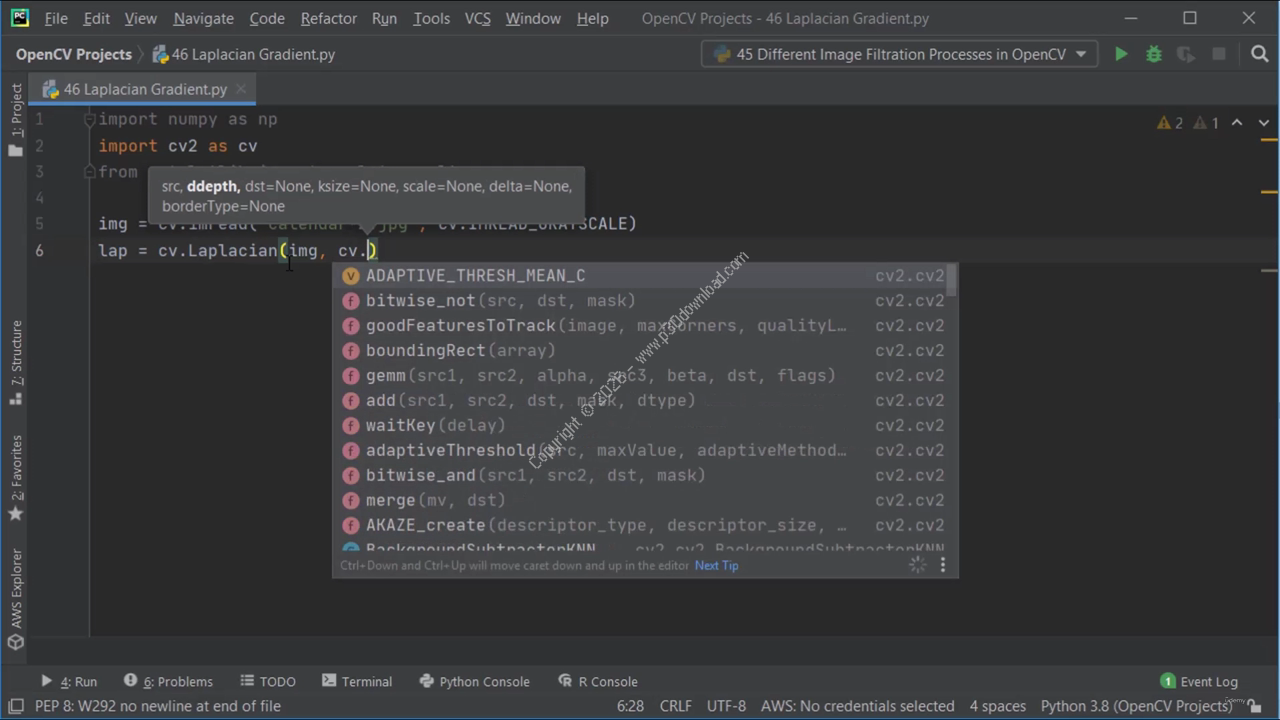Image resolution: width=1280 pixels, height=720 pixels.
Task: Click AWS: No credentials selected status widget
Action: (857, 706)
